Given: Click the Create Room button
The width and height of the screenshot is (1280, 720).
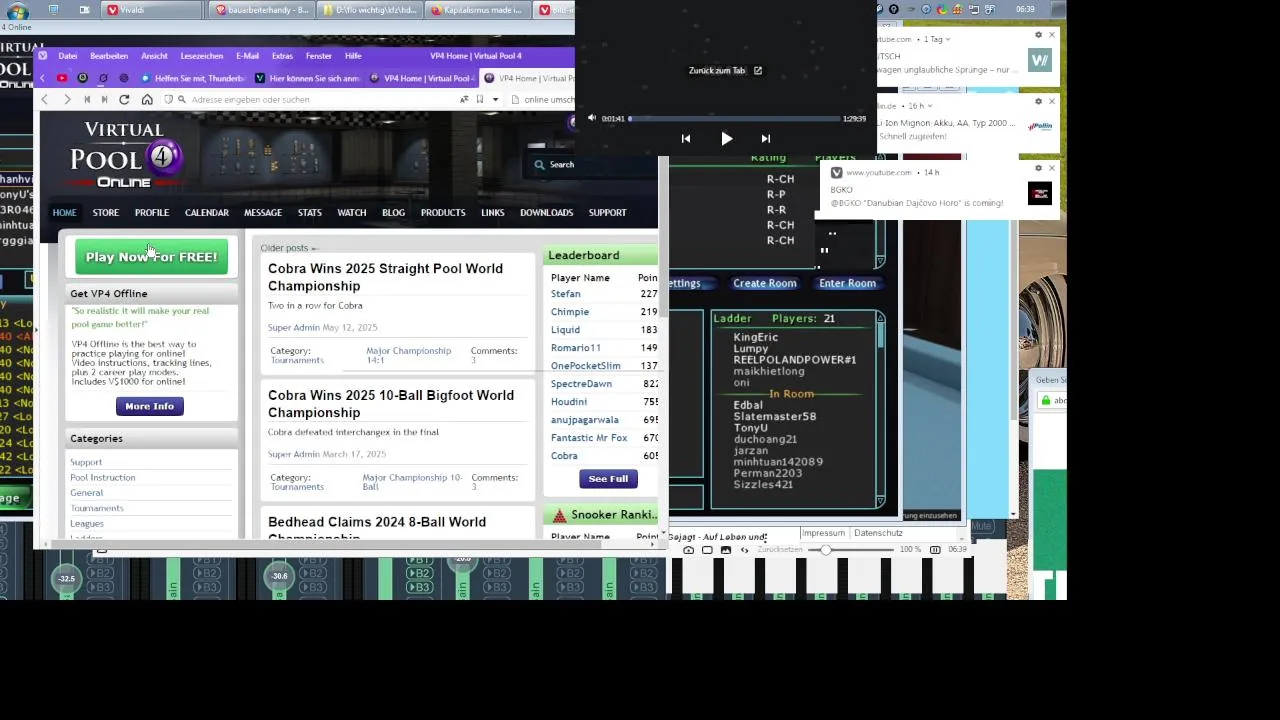Looking at the screenshot, I should click(765, 283).
